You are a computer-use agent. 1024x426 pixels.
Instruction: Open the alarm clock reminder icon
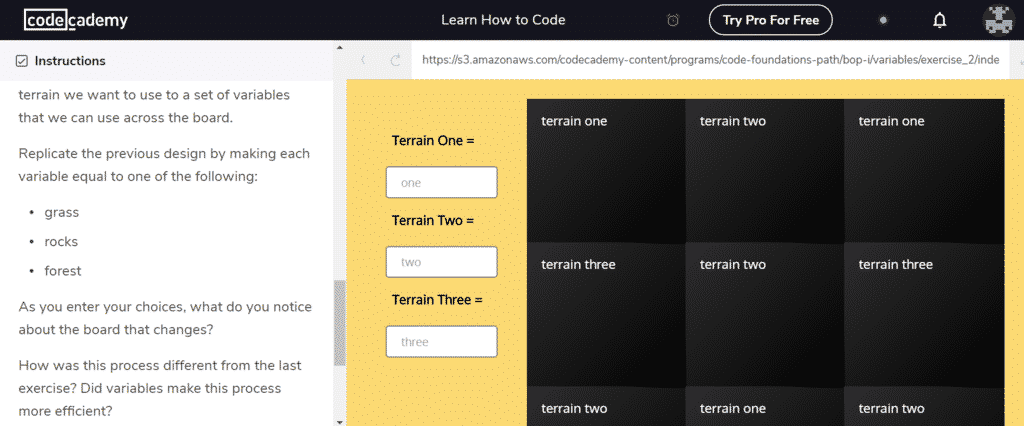(x=673, y=20)
